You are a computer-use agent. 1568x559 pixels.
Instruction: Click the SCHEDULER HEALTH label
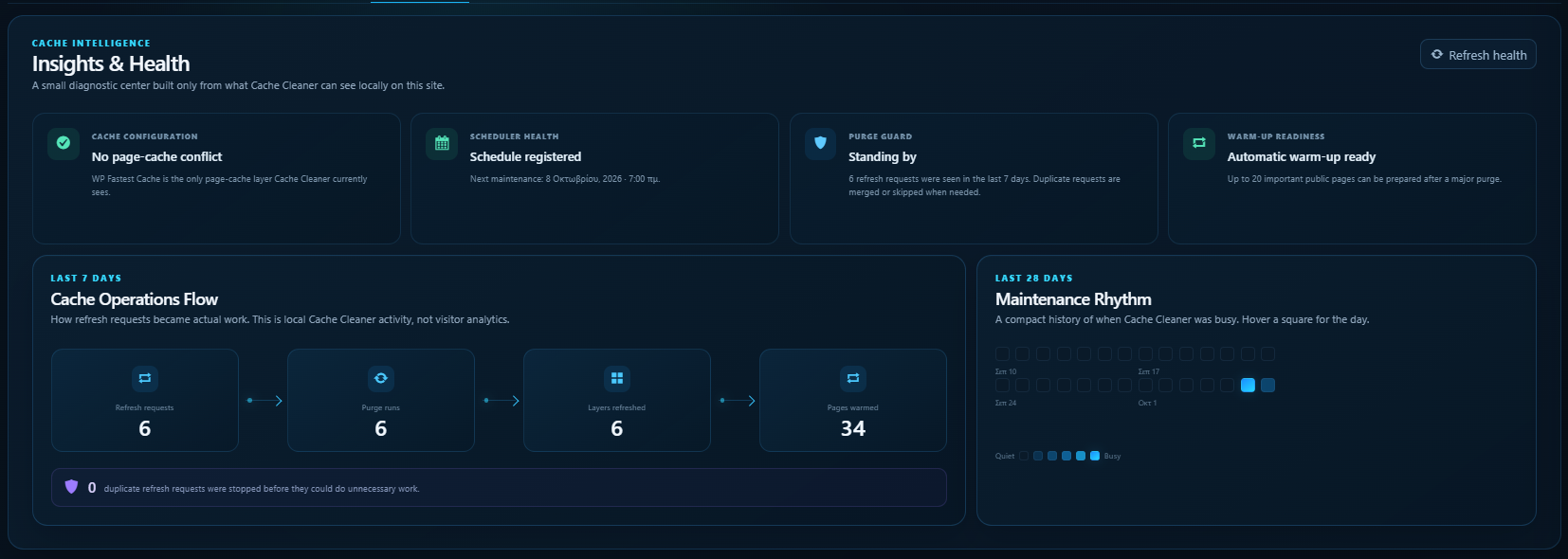515,136
